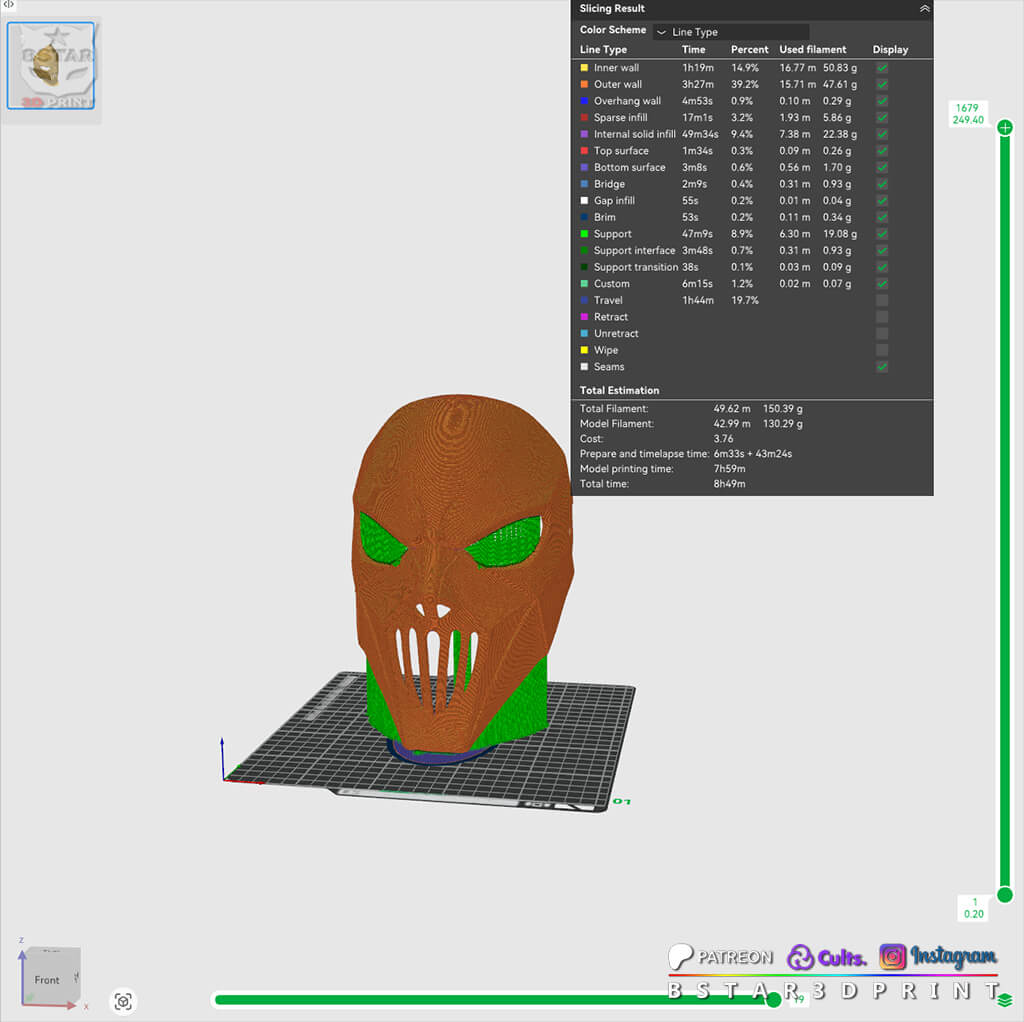Uncheck Inner wall display checkbox
The width and height of the screenshot is (1024, 1022).
pyautogui.click(x=882, y=68)
